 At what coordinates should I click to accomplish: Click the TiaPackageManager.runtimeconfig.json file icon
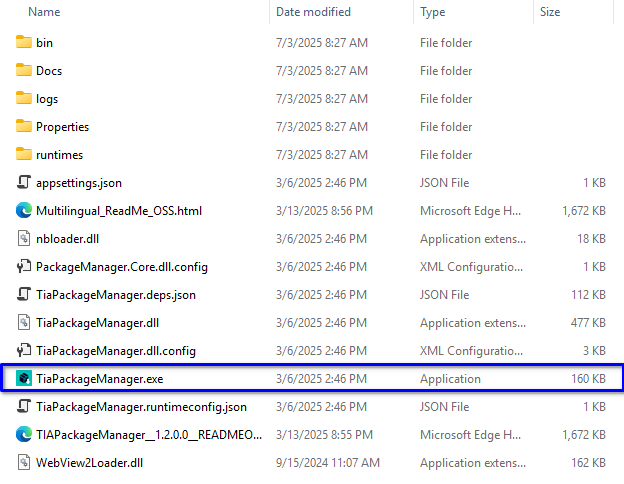[x=24, y=406]
